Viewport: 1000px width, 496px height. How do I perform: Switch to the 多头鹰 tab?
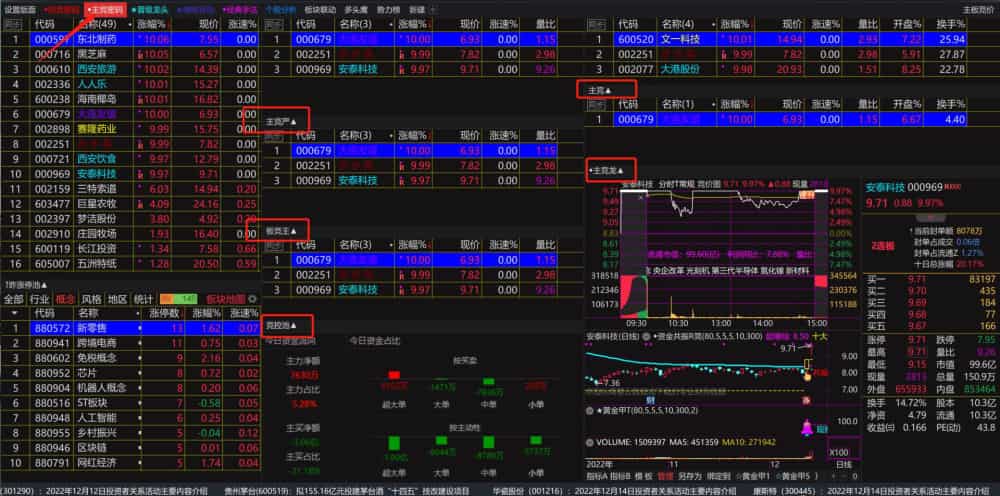tap(356, 10)
